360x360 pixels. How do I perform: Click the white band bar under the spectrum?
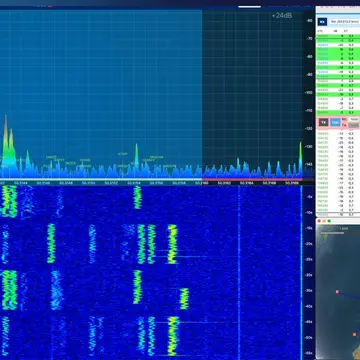(x=101, y=179)
